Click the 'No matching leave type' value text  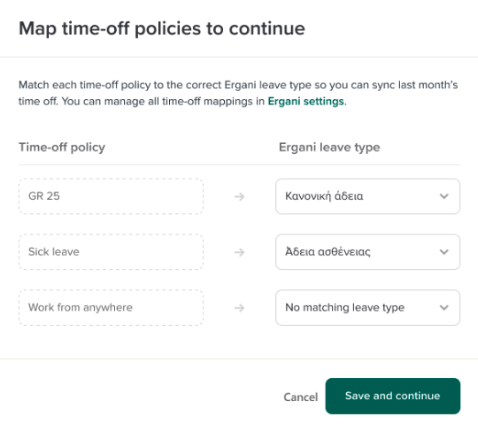coord(345,307)
